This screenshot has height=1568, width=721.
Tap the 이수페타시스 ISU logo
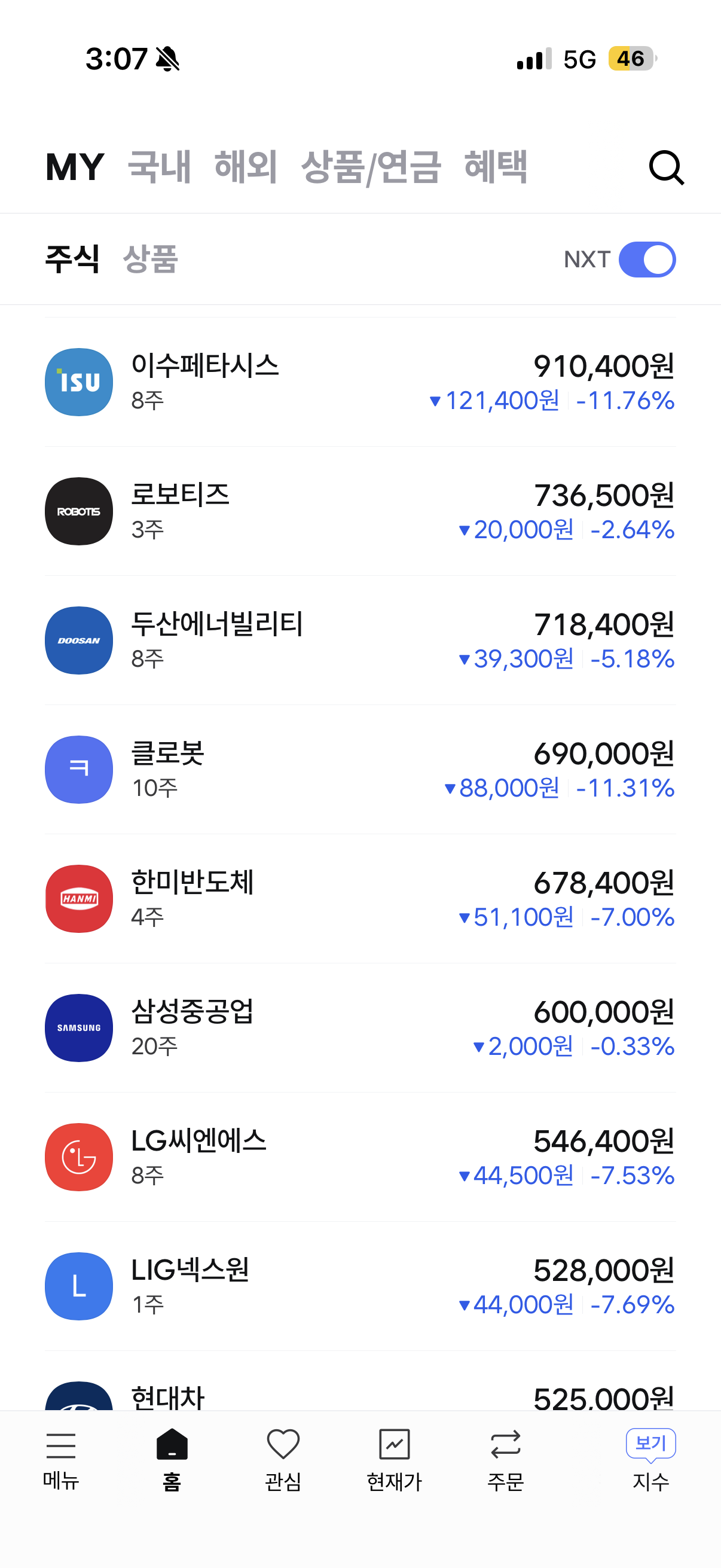(x=79, y=382)
